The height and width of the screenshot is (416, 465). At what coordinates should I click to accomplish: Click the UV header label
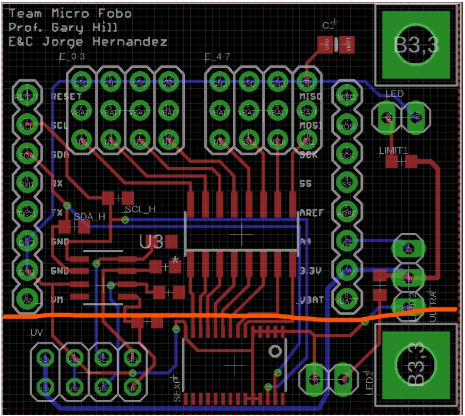(x=36, y=332)
